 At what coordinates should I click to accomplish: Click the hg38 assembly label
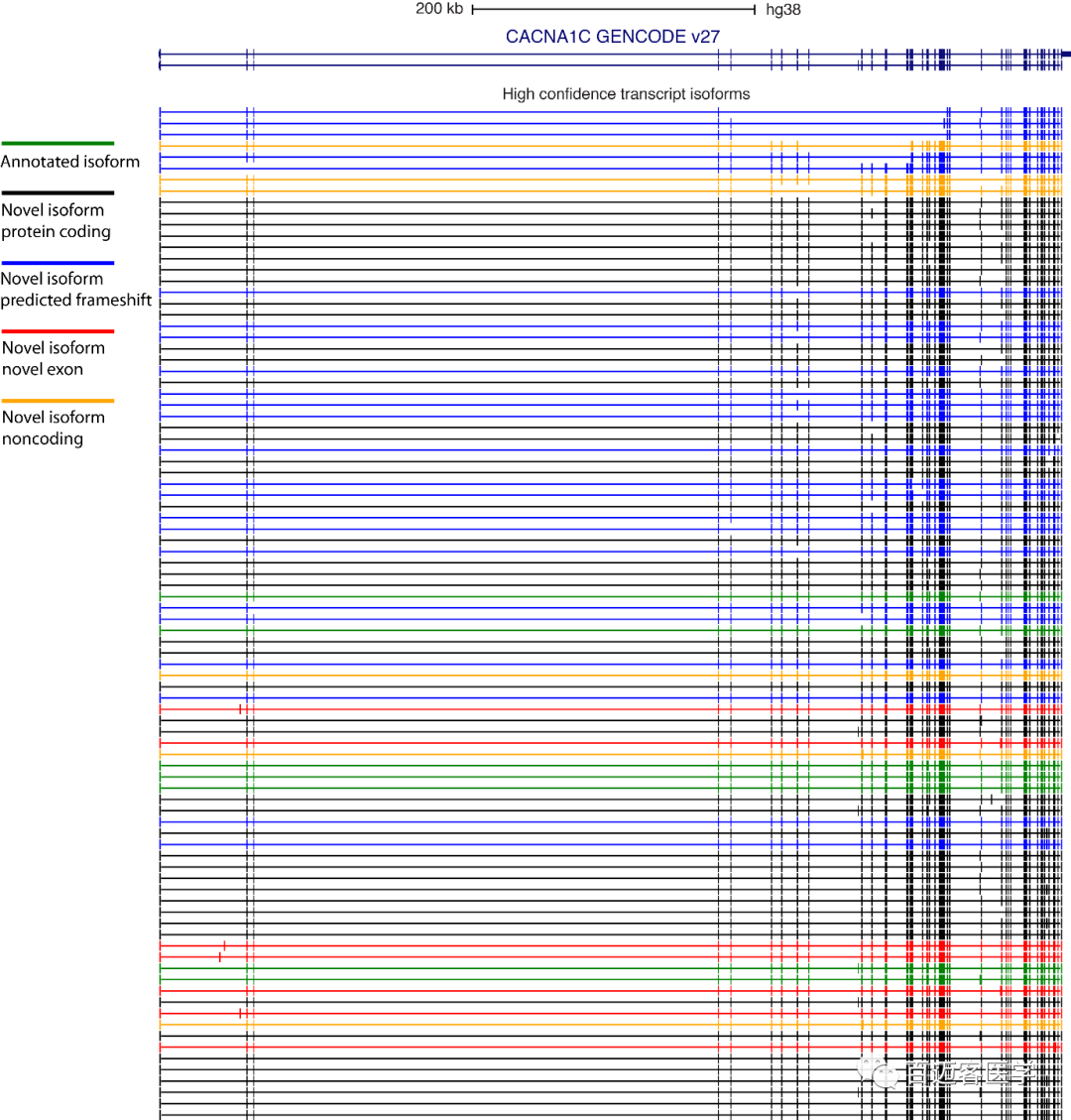[x=783, y=10]
